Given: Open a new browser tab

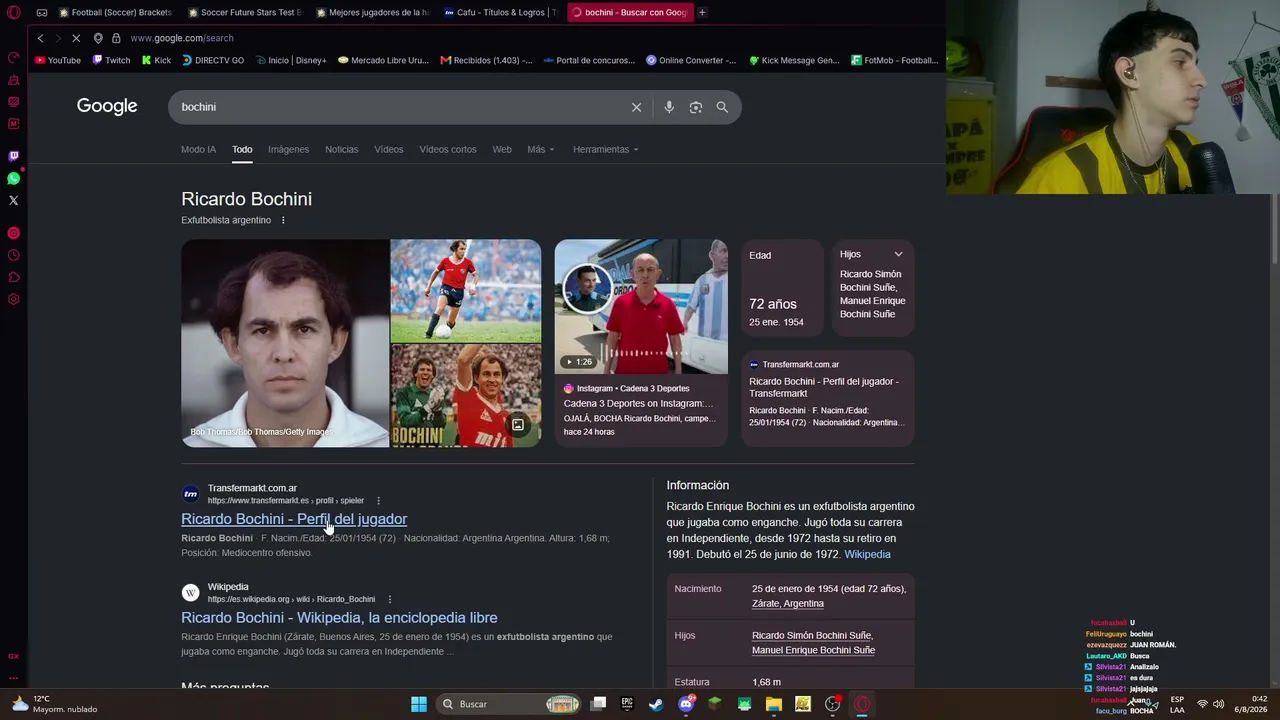Looking at the screenshot, I should coord(702,12).
